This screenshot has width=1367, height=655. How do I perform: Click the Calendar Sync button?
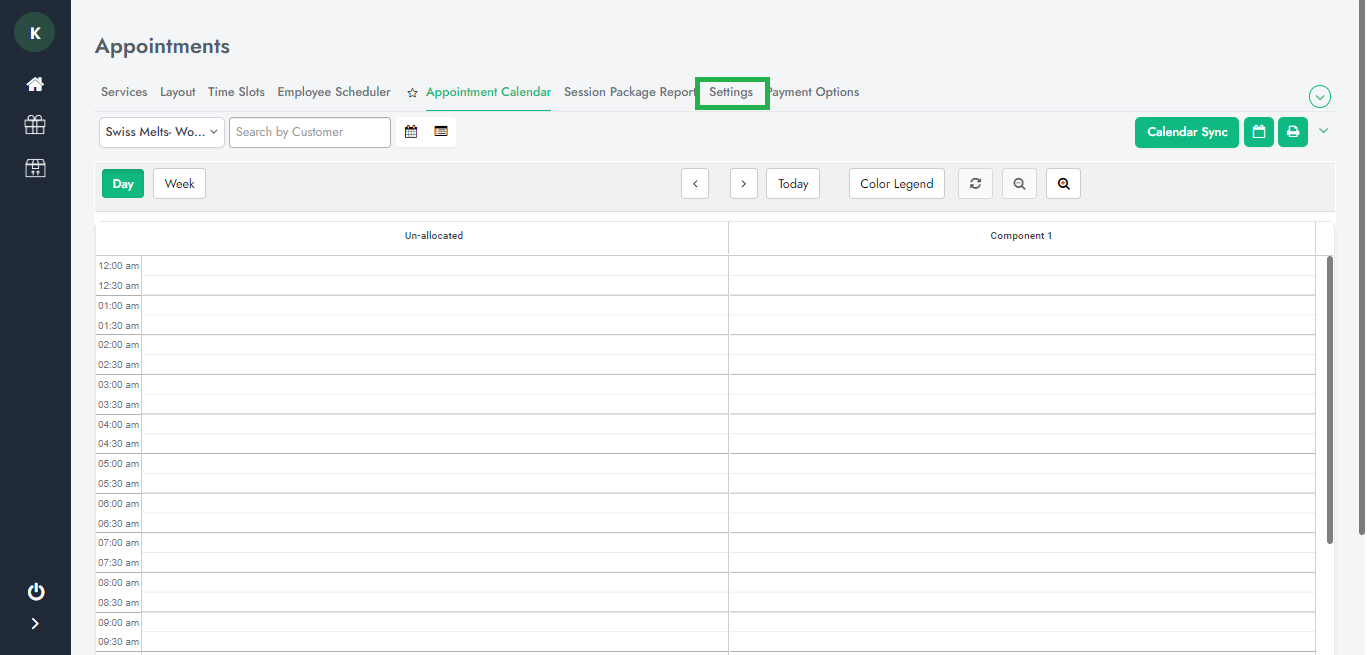(1186, 132)
